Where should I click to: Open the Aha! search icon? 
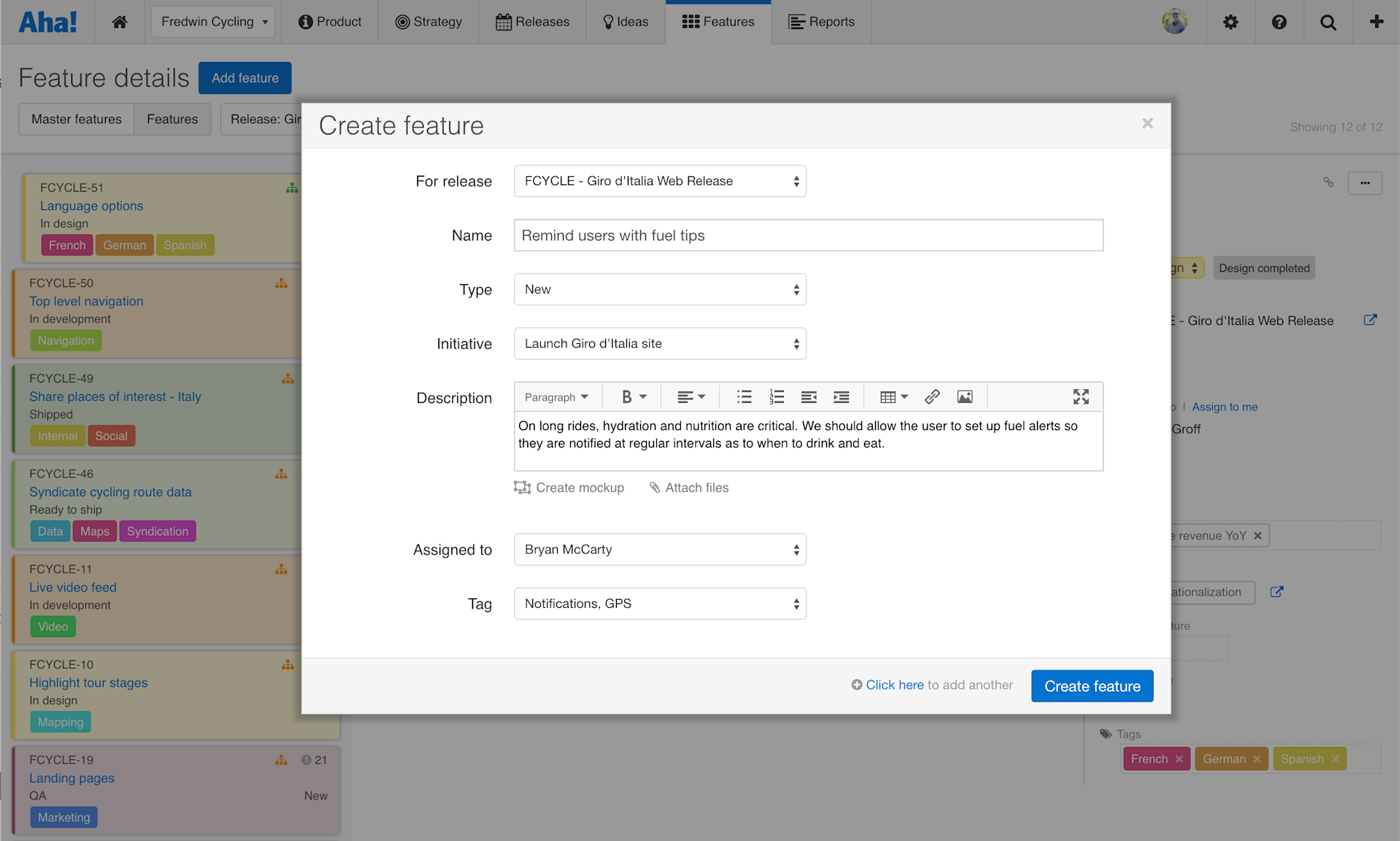coord(1328,22)
